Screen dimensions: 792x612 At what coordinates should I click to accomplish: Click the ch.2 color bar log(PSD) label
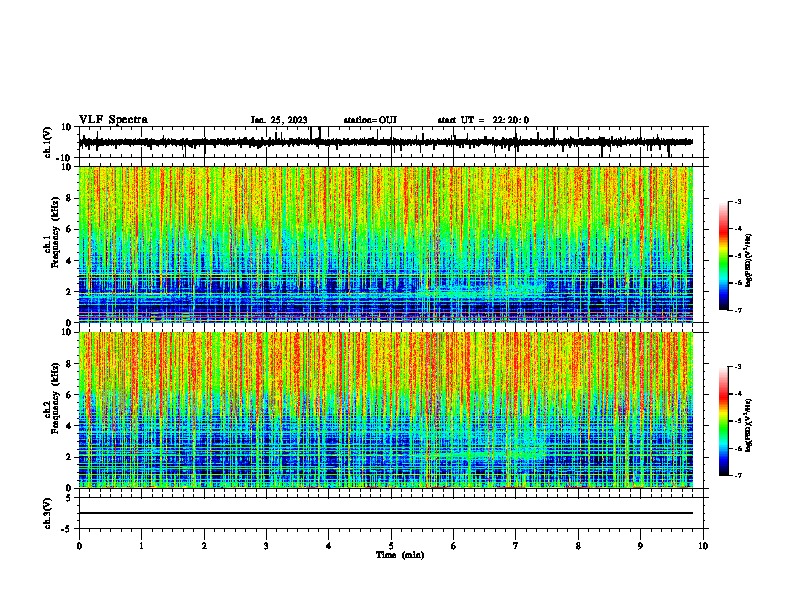pyautogui.click(x=749, y=425)
